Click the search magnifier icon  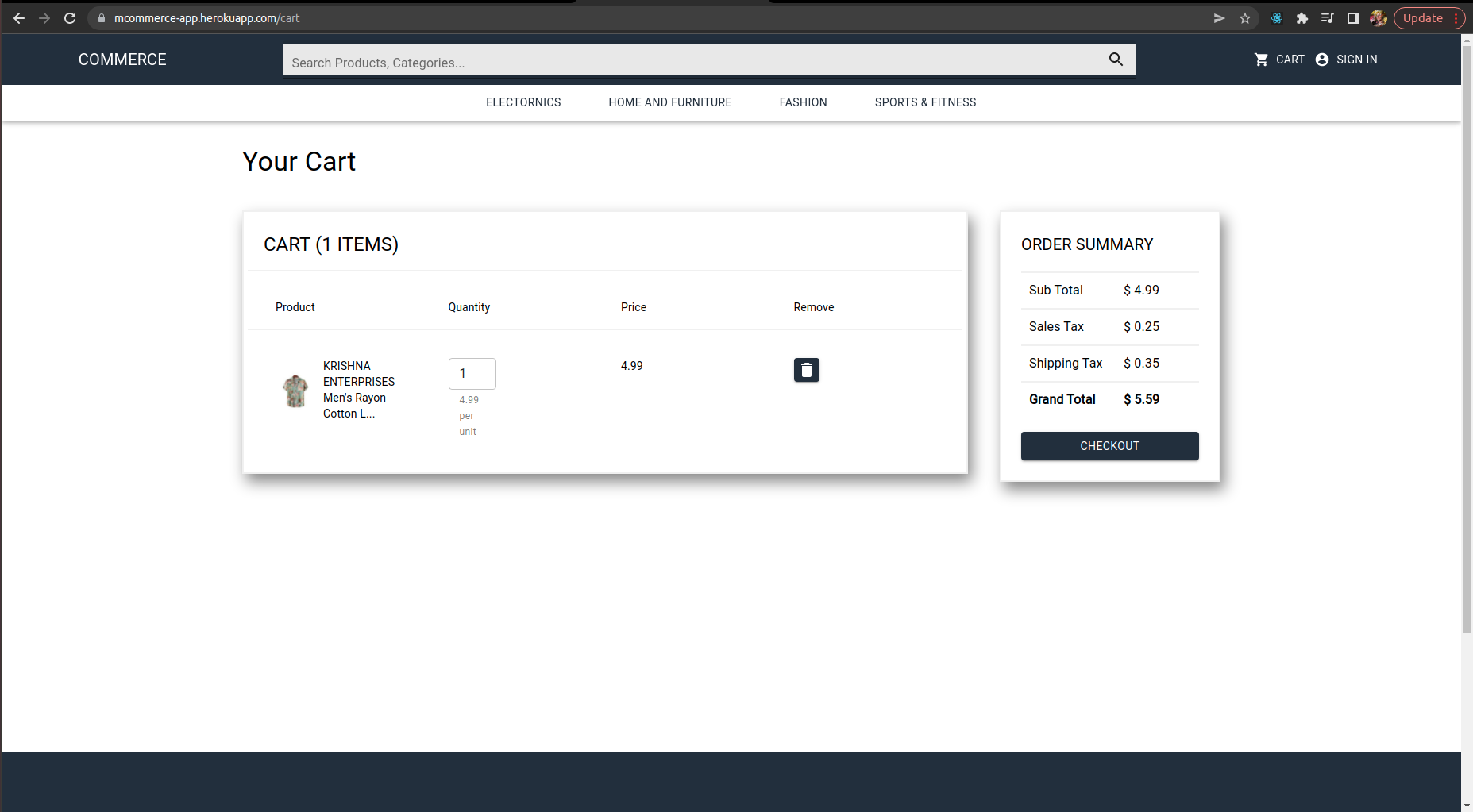1116,60
